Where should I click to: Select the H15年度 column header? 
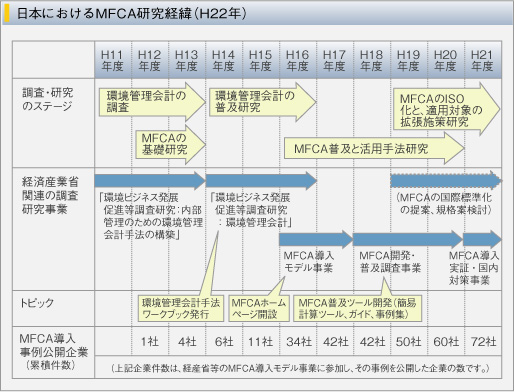click(261, 60)
